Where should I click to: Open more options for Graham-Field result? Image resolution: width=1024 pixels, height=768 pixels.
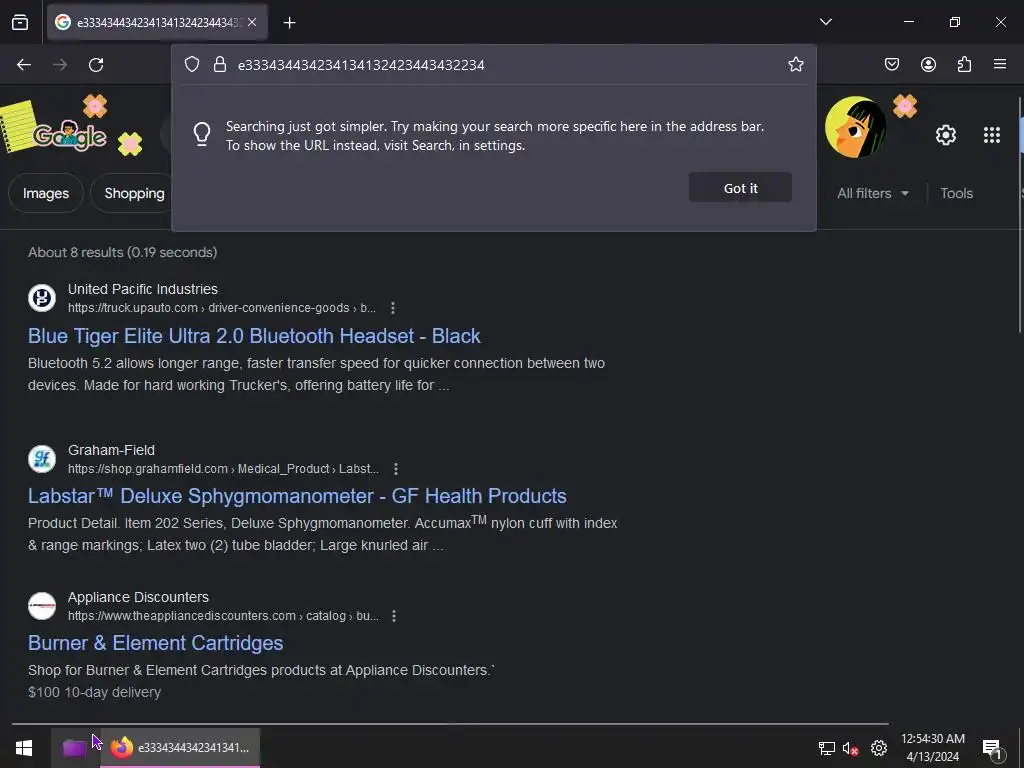coord(396,469)
